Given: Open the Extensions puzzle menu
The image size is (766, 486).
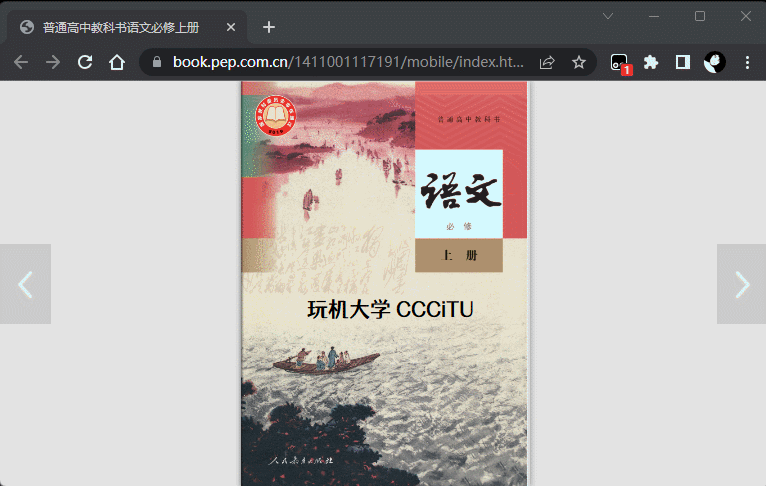Looking at the screenshot, I should tap(651, 62).
